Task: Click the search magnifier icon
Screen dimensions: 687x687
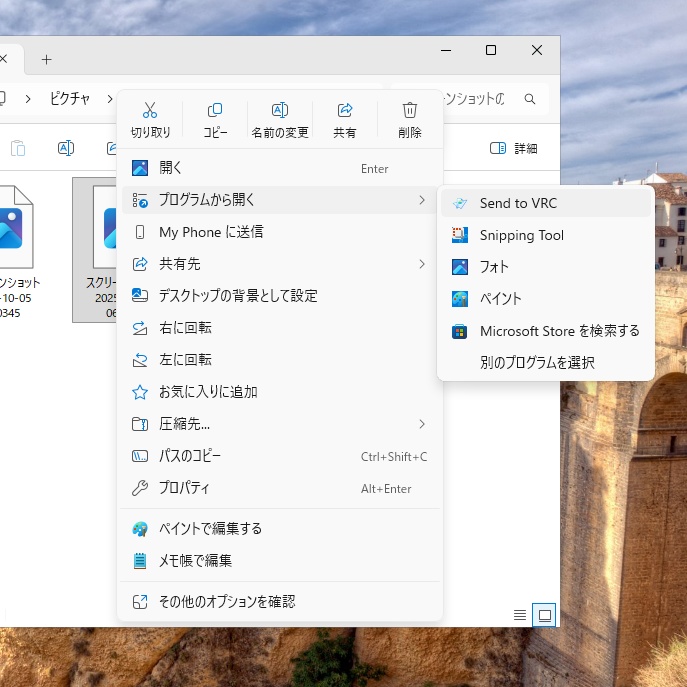Action: pyautogui.click(x=530, y=99)
